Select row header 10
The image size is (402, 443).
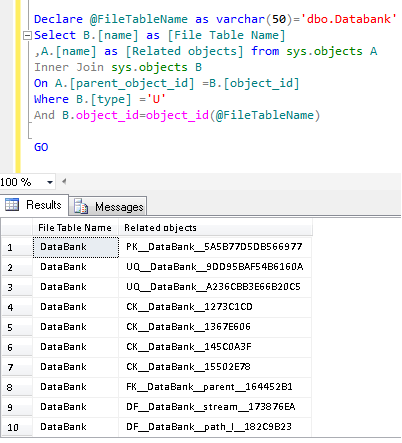coord(17,427)
